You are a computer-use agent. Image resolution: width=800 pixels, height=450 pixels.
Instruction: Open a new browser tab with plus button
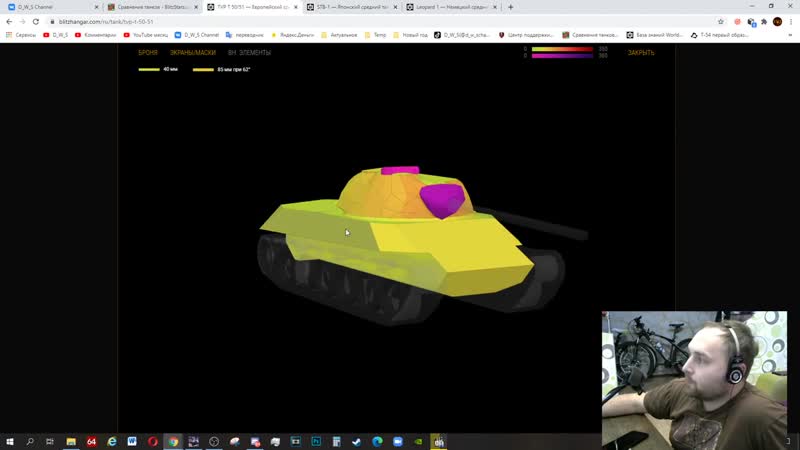pyautogui.click(x=511, y=7)
